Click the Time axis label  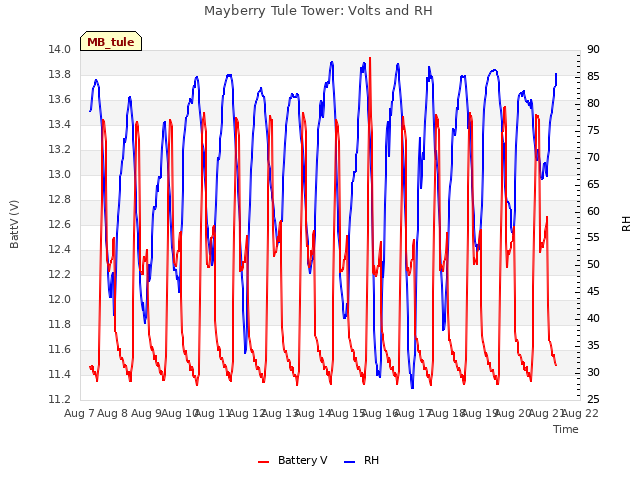(x=566, y=429)
